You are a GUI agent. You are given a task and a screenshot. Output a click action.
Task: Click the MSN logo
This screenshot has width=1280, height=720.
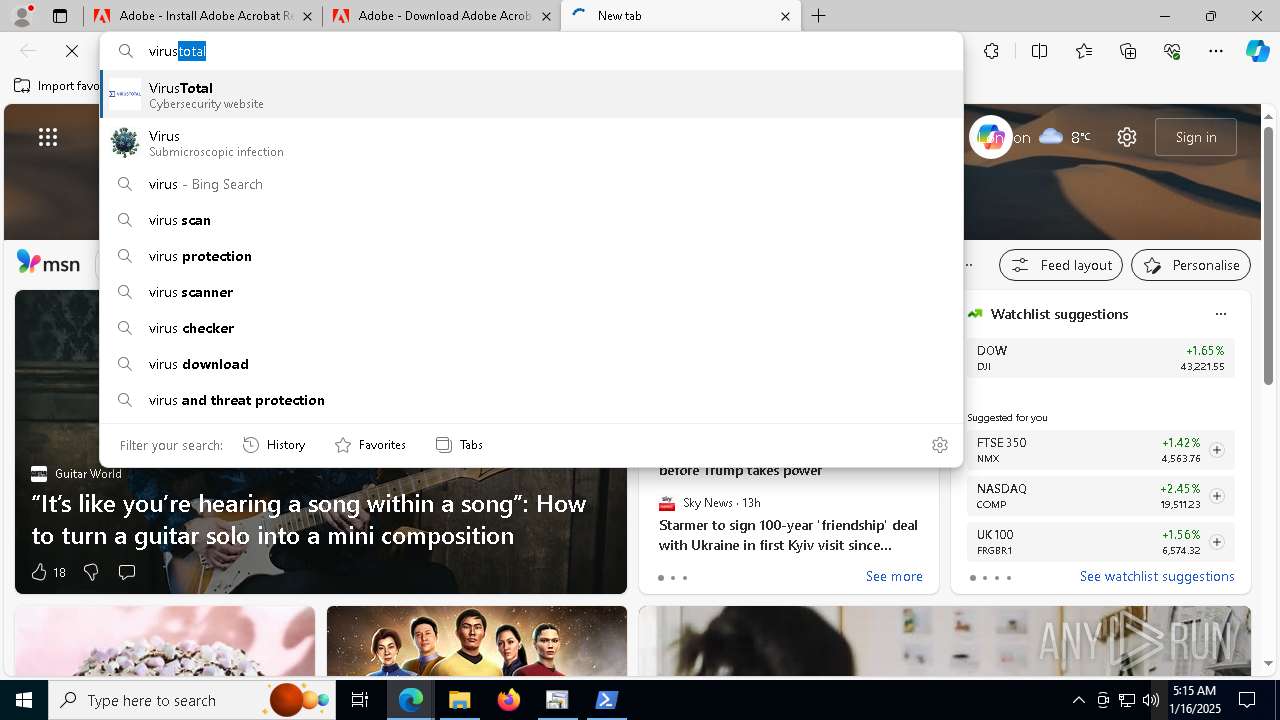[48, 263]
